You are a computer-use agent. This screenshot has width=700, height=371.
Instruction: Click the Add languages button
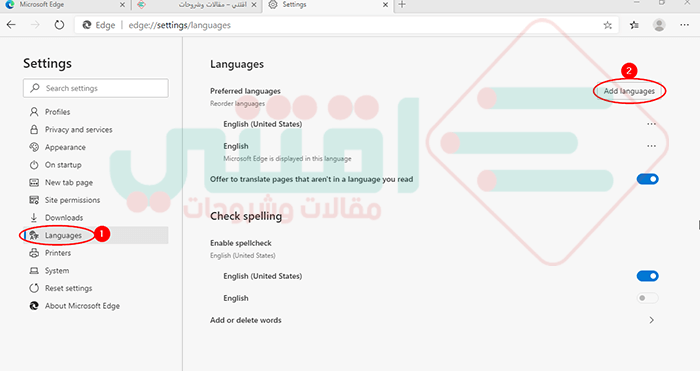point(629,91)
